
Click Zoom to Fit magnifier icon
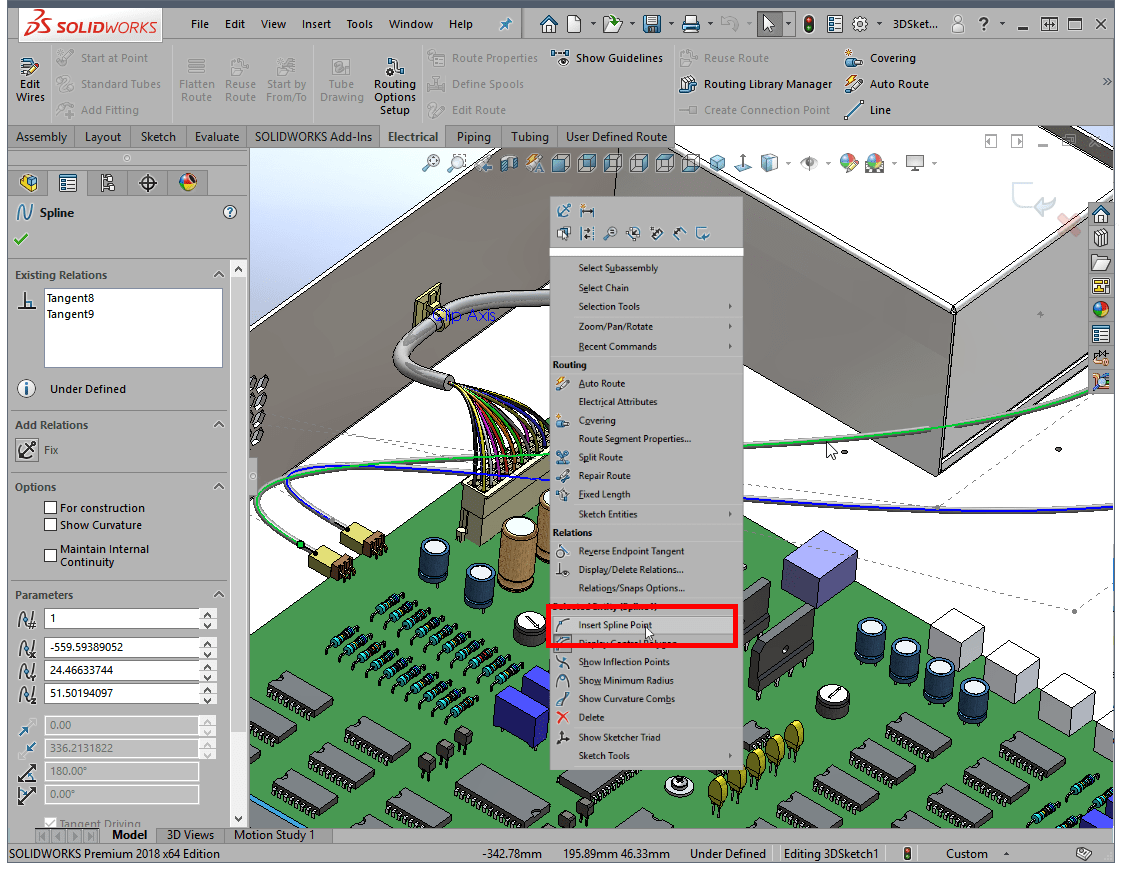[x=431, y=163]
